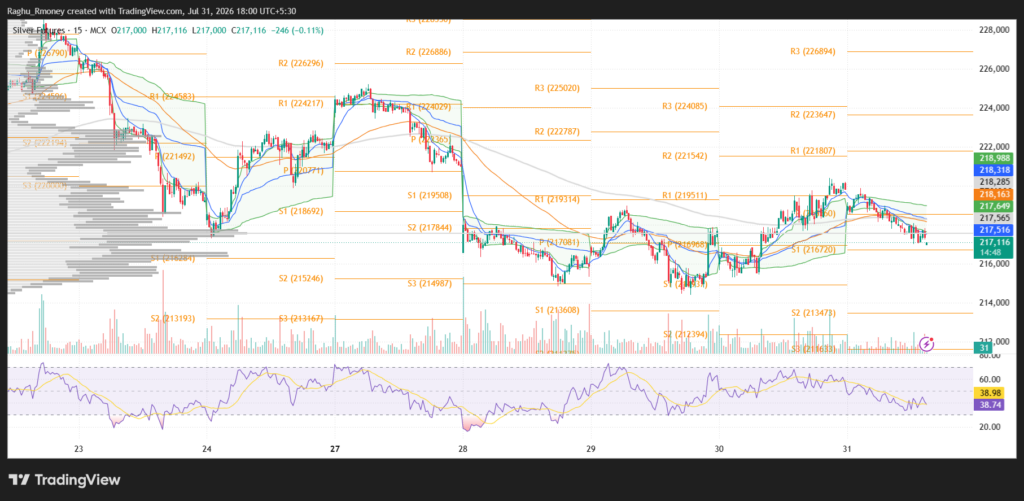Click the volume value 31 label
Image resolution: width=1024 pixels, height=501 pixels.
pos(984,349)
